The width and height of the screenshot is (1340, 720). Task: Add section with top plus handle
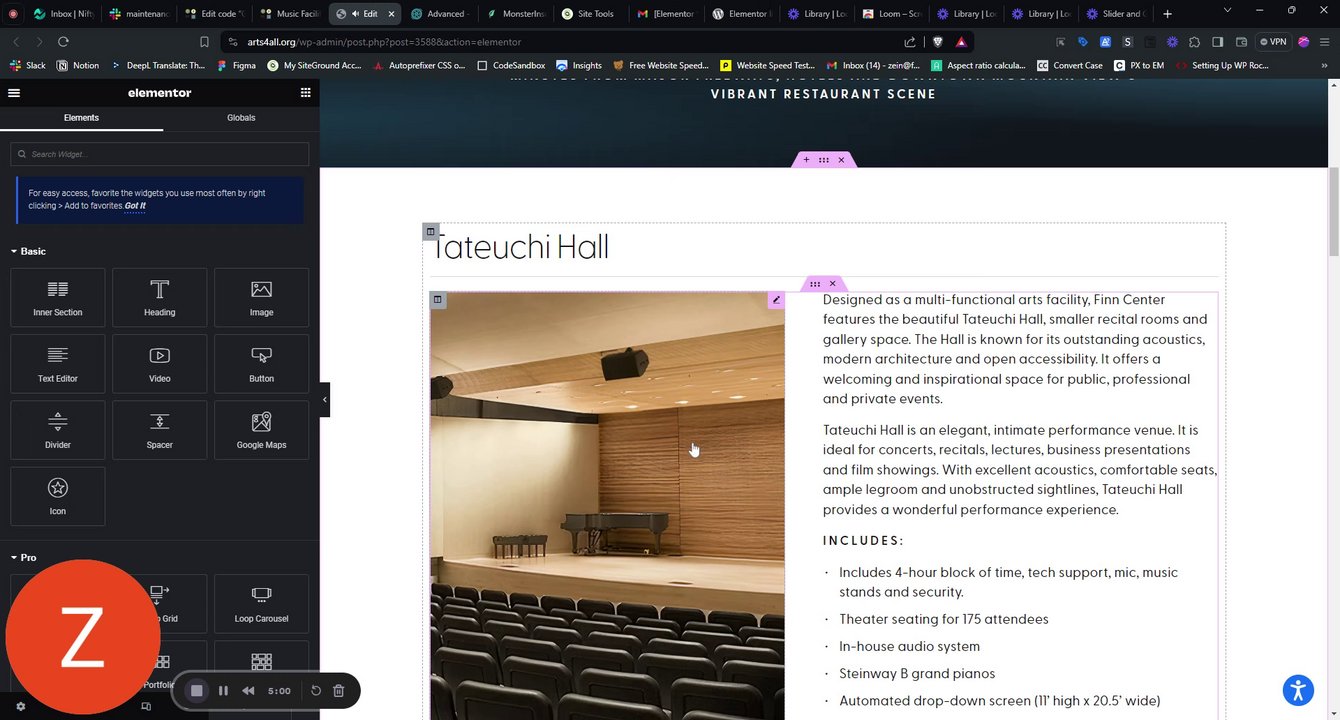point(806,160)
